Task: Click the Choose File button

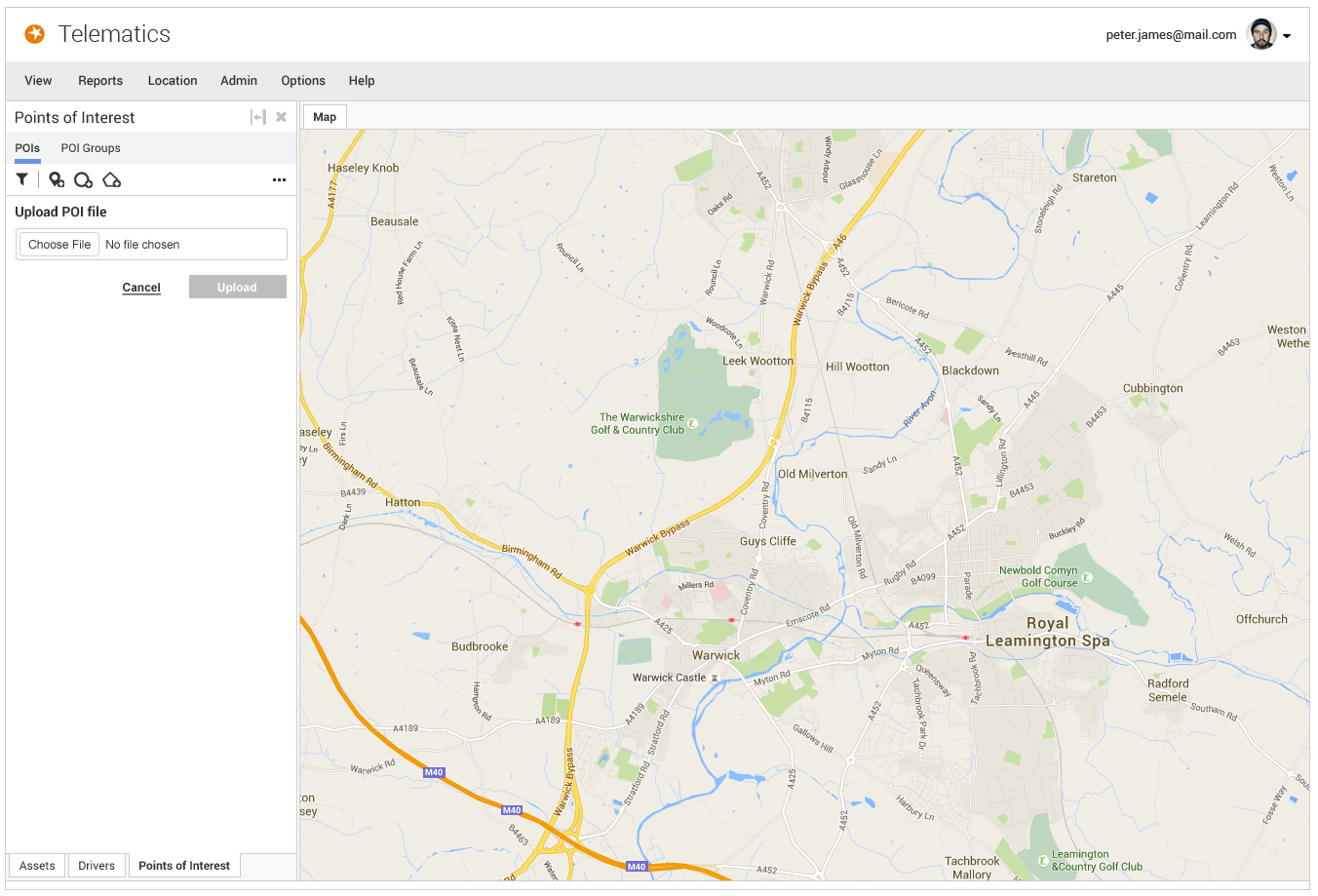Action: point(59,245)
